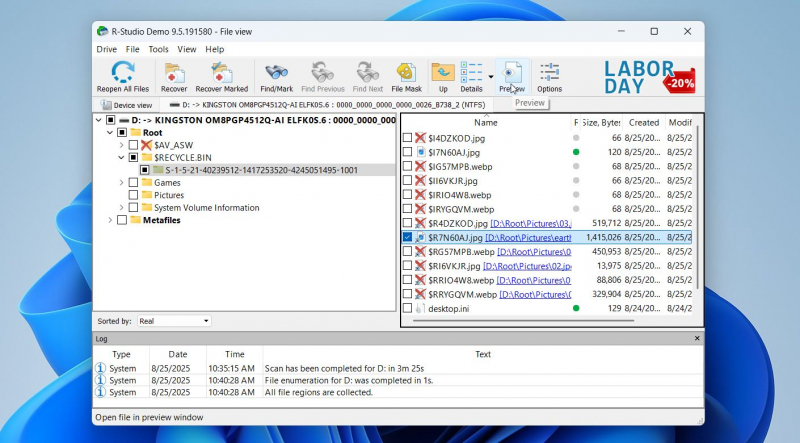Click the Metafiles folder icon

(135, 220)
